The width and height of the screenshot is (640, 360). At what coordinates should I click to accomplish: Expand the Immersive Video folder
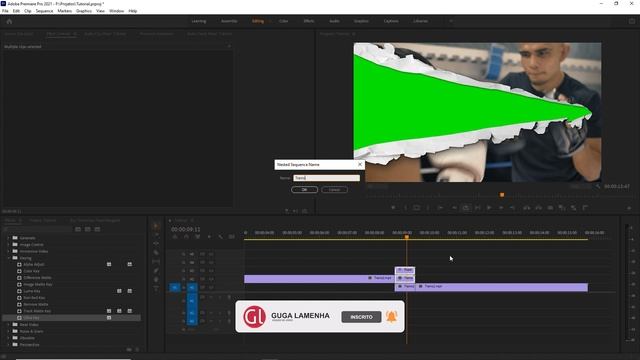tap(8, 251)
